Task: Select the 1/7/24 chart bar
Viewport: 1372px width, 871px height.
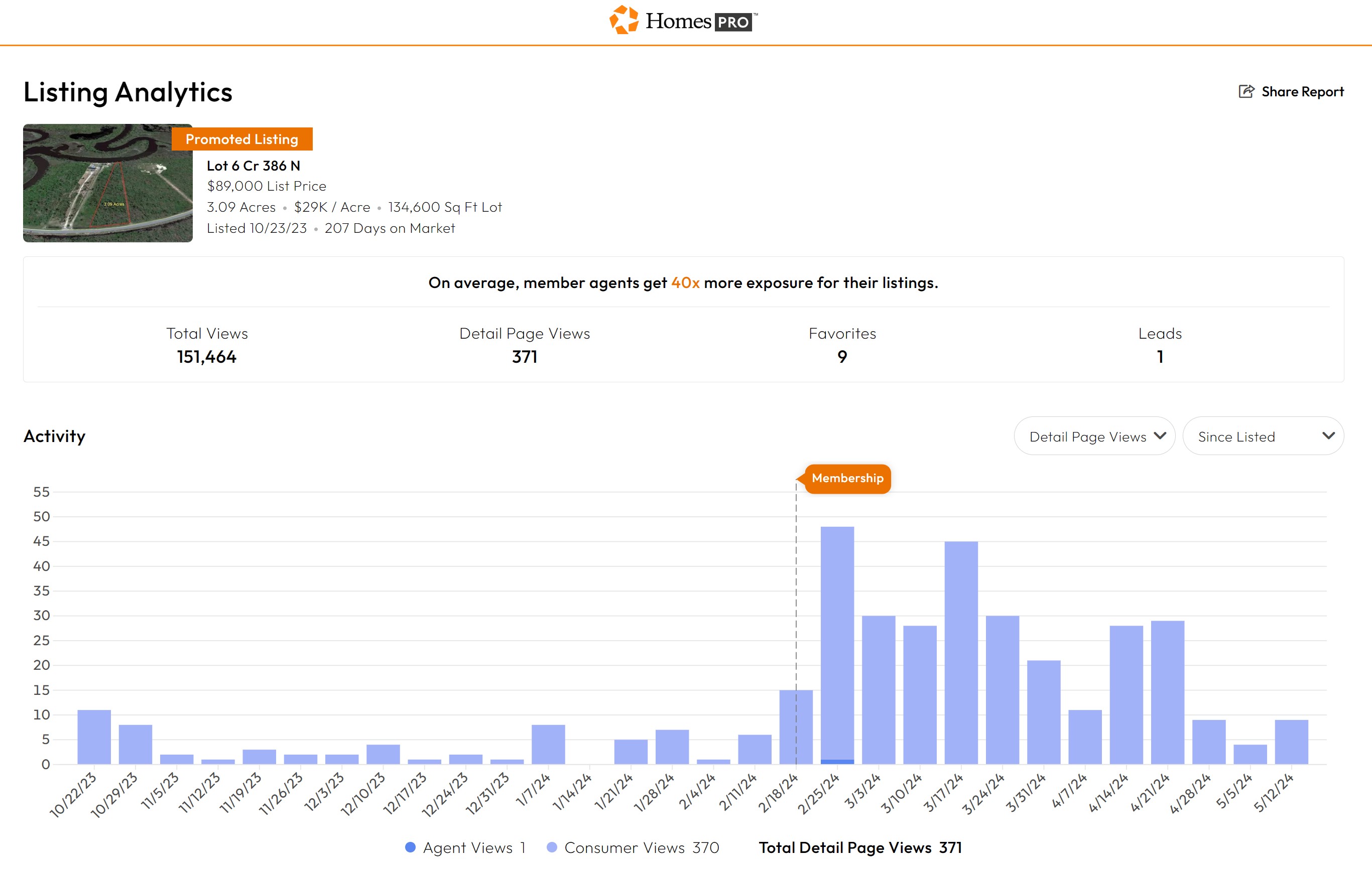Action: (548, 744)
